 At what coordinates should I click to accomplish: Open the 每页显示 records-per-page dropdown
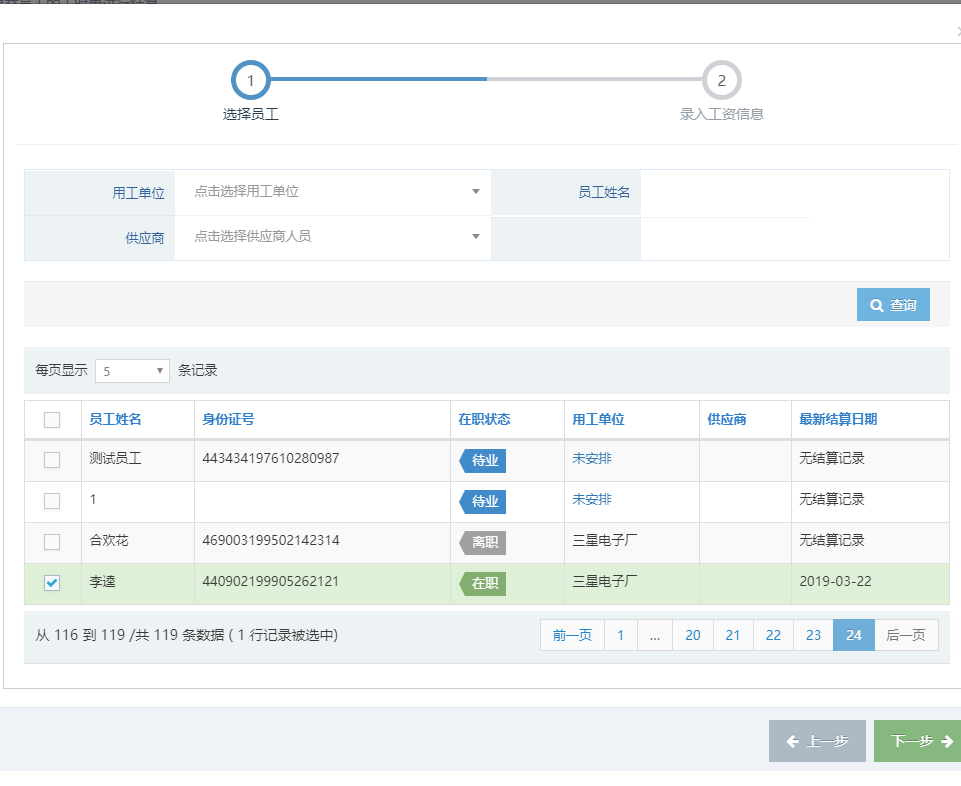coord(133,371)
